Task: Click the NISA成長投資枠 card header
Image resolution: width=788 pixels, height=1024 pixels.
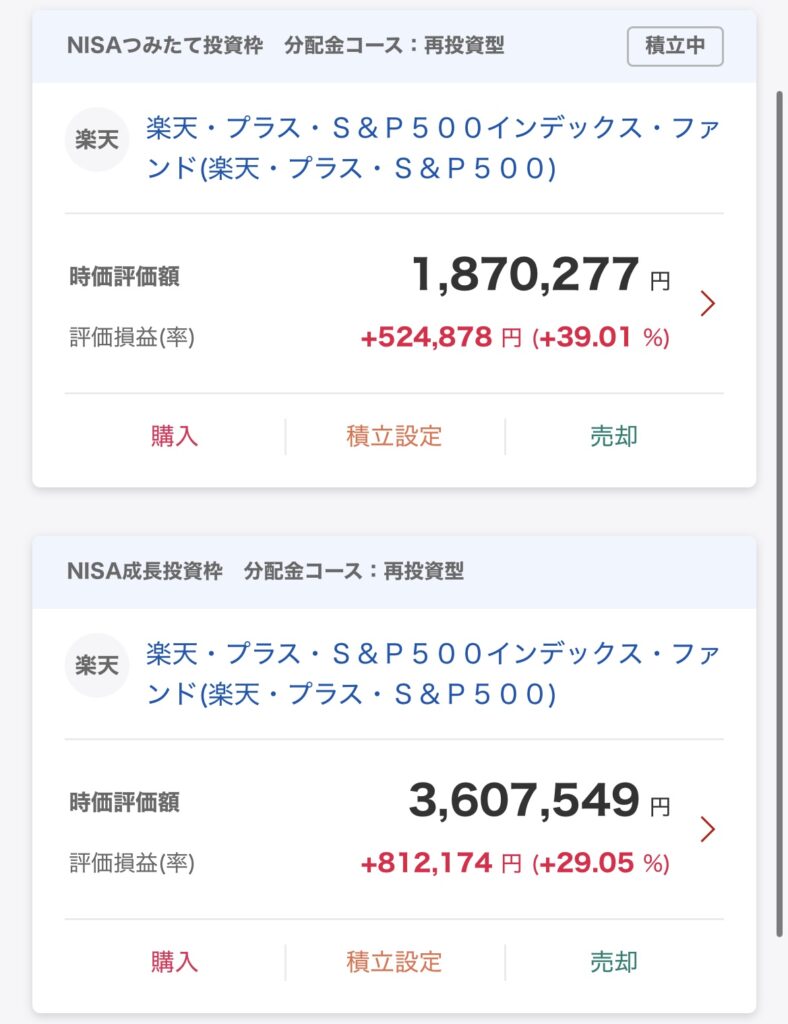Action: click(394, 572)
